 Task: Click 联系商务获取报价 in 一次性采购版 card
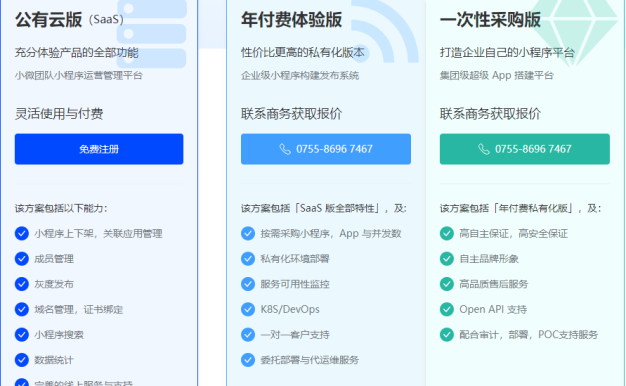pos(490,114)
